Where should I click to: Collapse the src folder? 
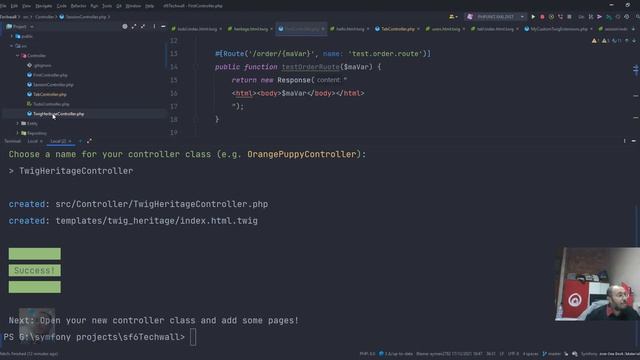coord(12,46)
